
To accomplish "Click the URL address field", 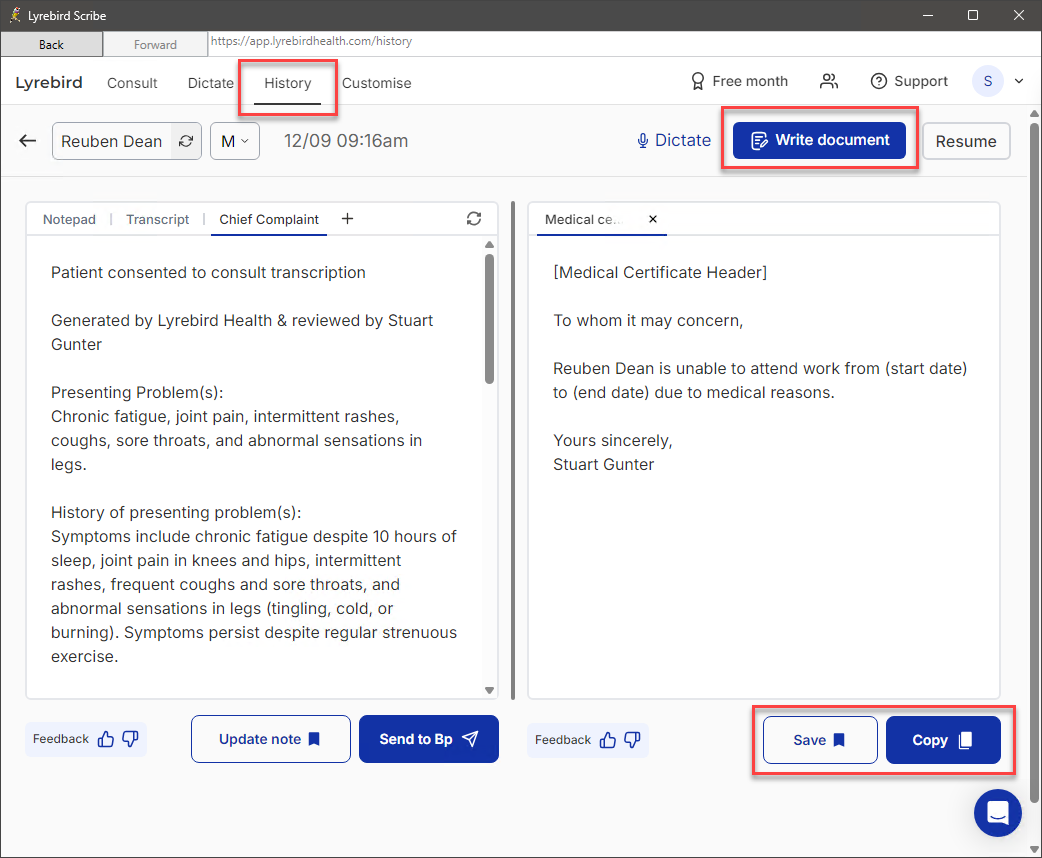I will point(623,41).
